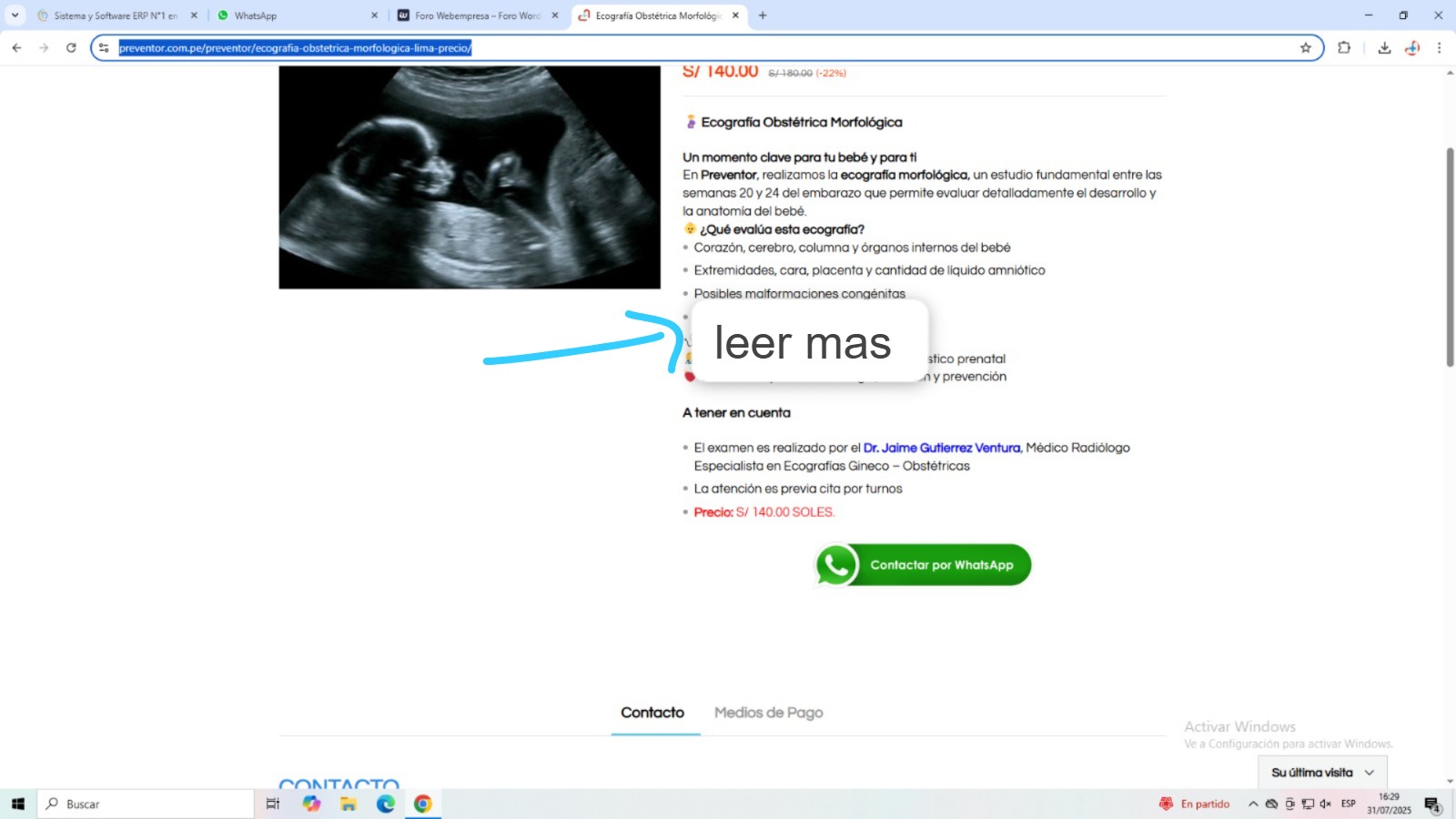Show hidden system tray icons
Image resolution: width=1456 pixels, height=819 pixels.
click(1253, 804)
